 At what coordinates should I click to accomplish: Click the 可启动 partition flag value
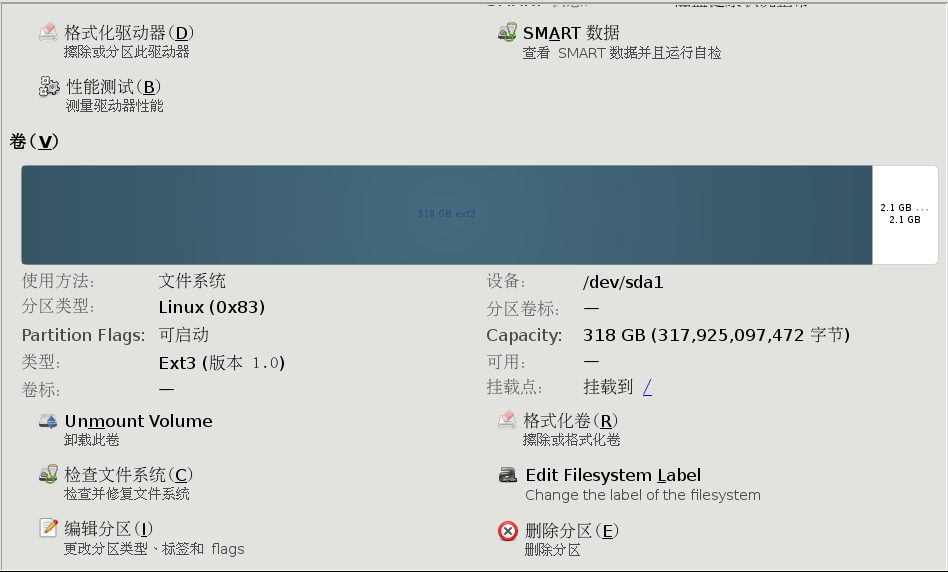click(x=184, y=335)
